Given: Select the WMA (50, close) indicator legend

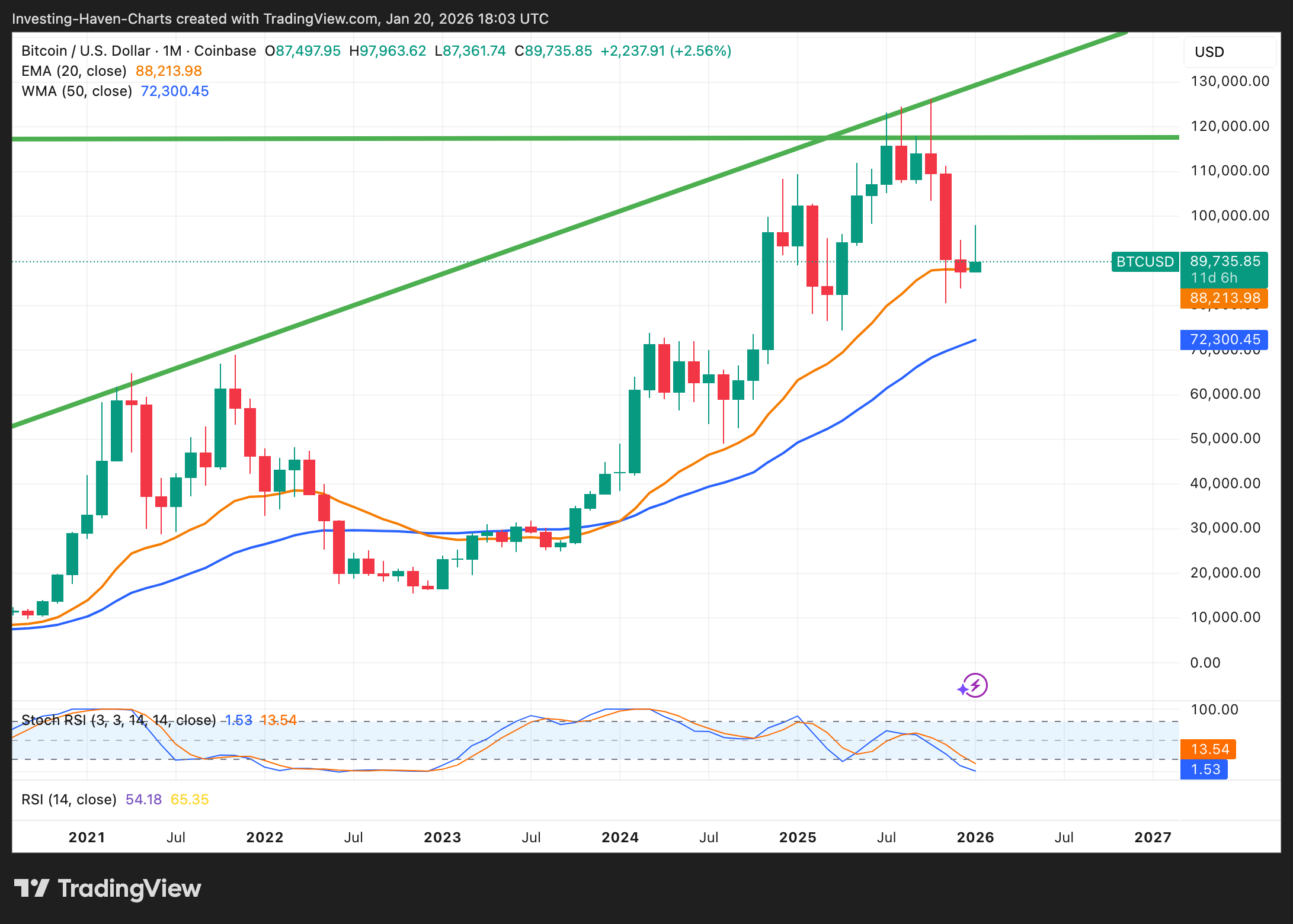Looking at the screenshot, I should point(76,91).
